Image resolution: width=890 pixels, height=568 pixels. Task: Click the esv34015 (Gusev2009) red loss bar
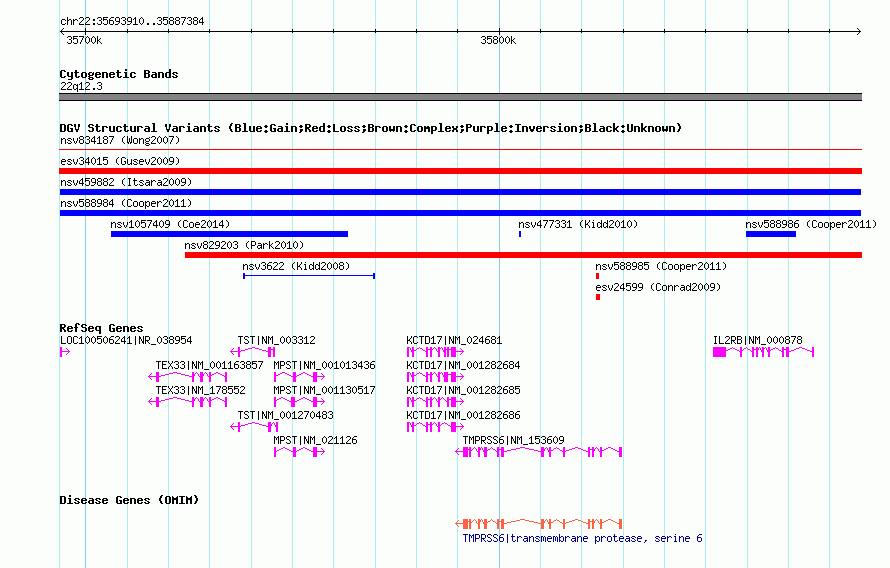[460, 171]
